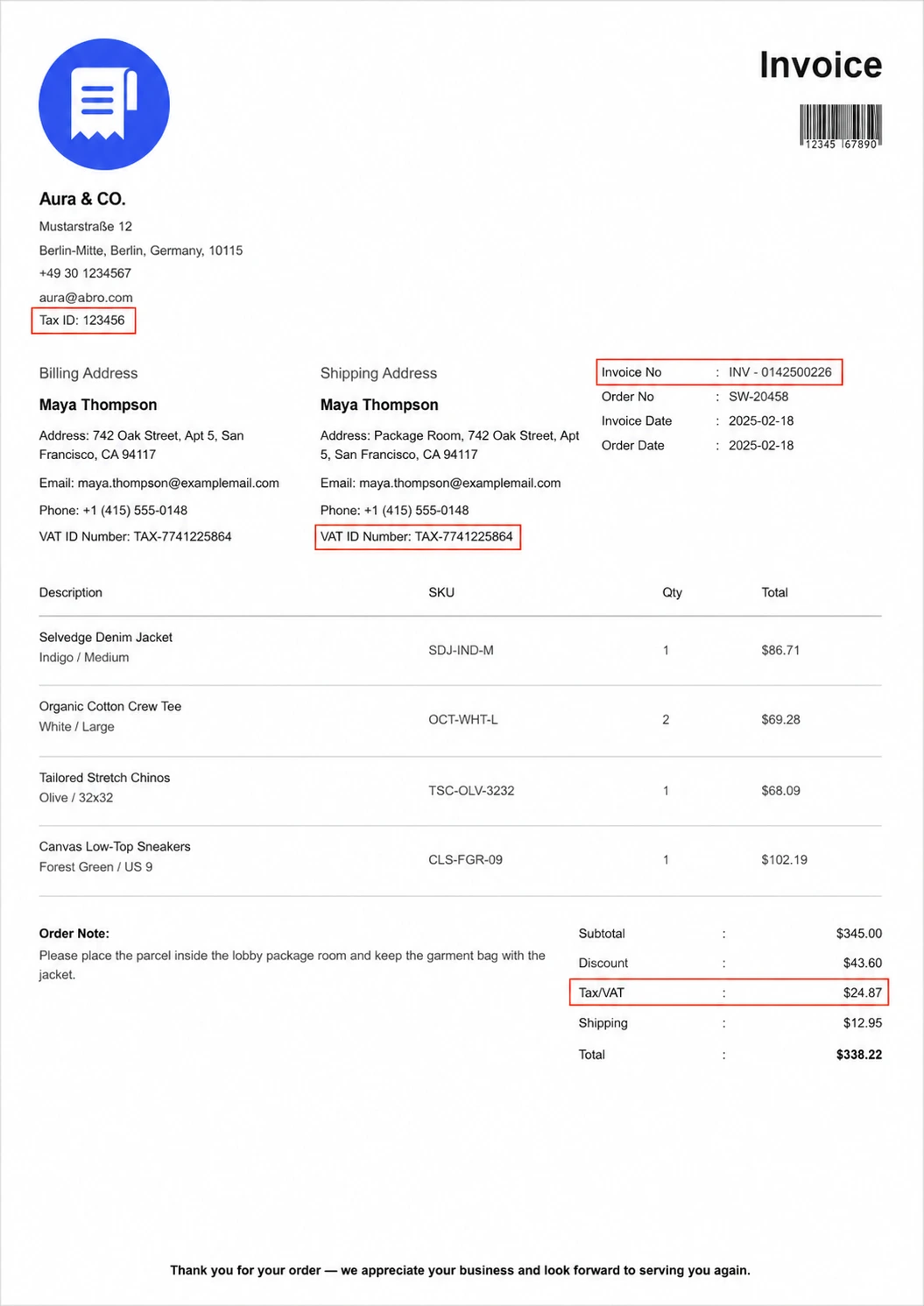Click Maya Thompson under Billing Address
The width and height of the screenshot is (924, 1306).
[x=98, y=405]
